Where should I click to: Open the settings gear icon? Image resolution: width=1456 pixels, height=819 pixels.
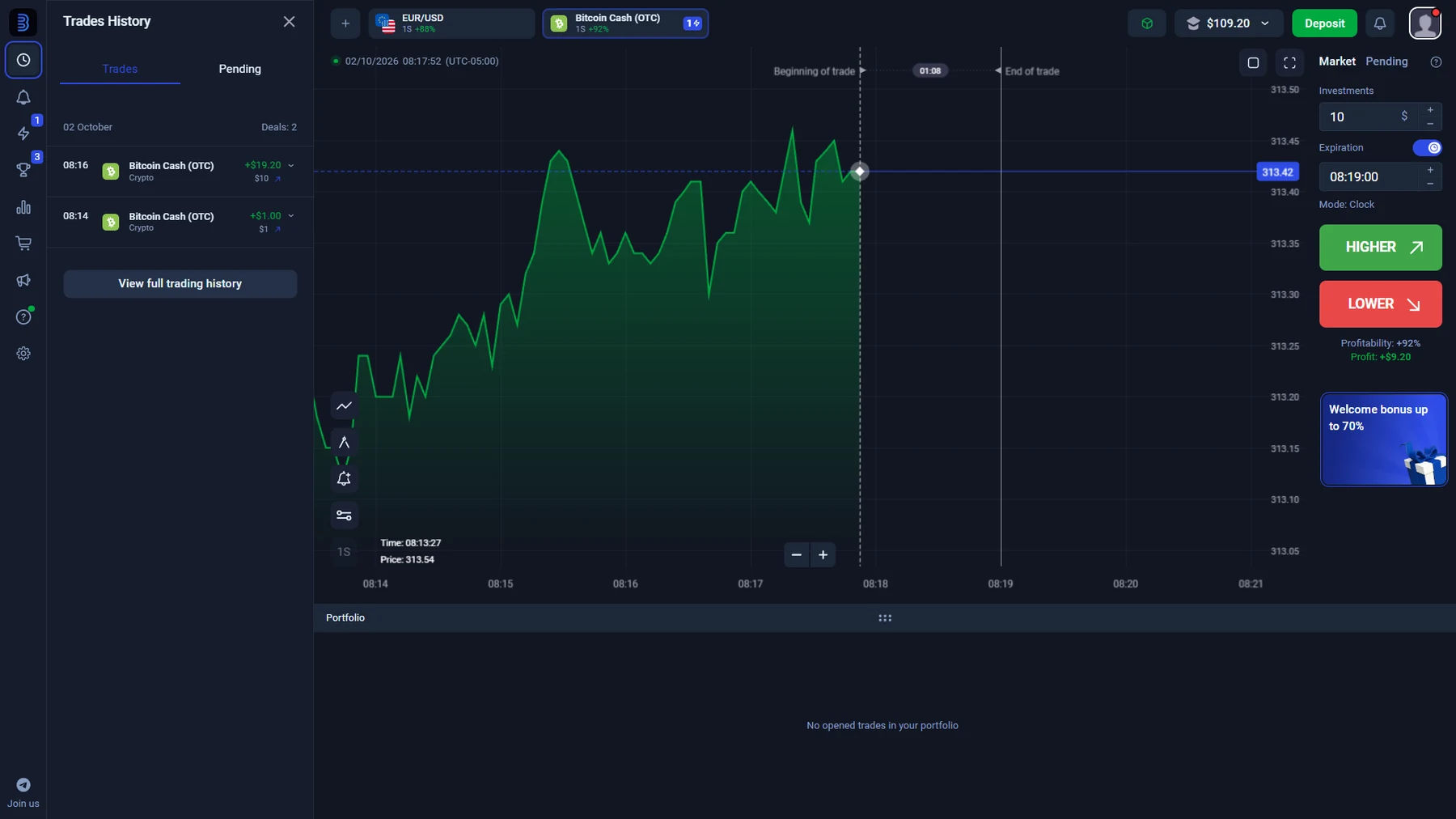[23, 354]
